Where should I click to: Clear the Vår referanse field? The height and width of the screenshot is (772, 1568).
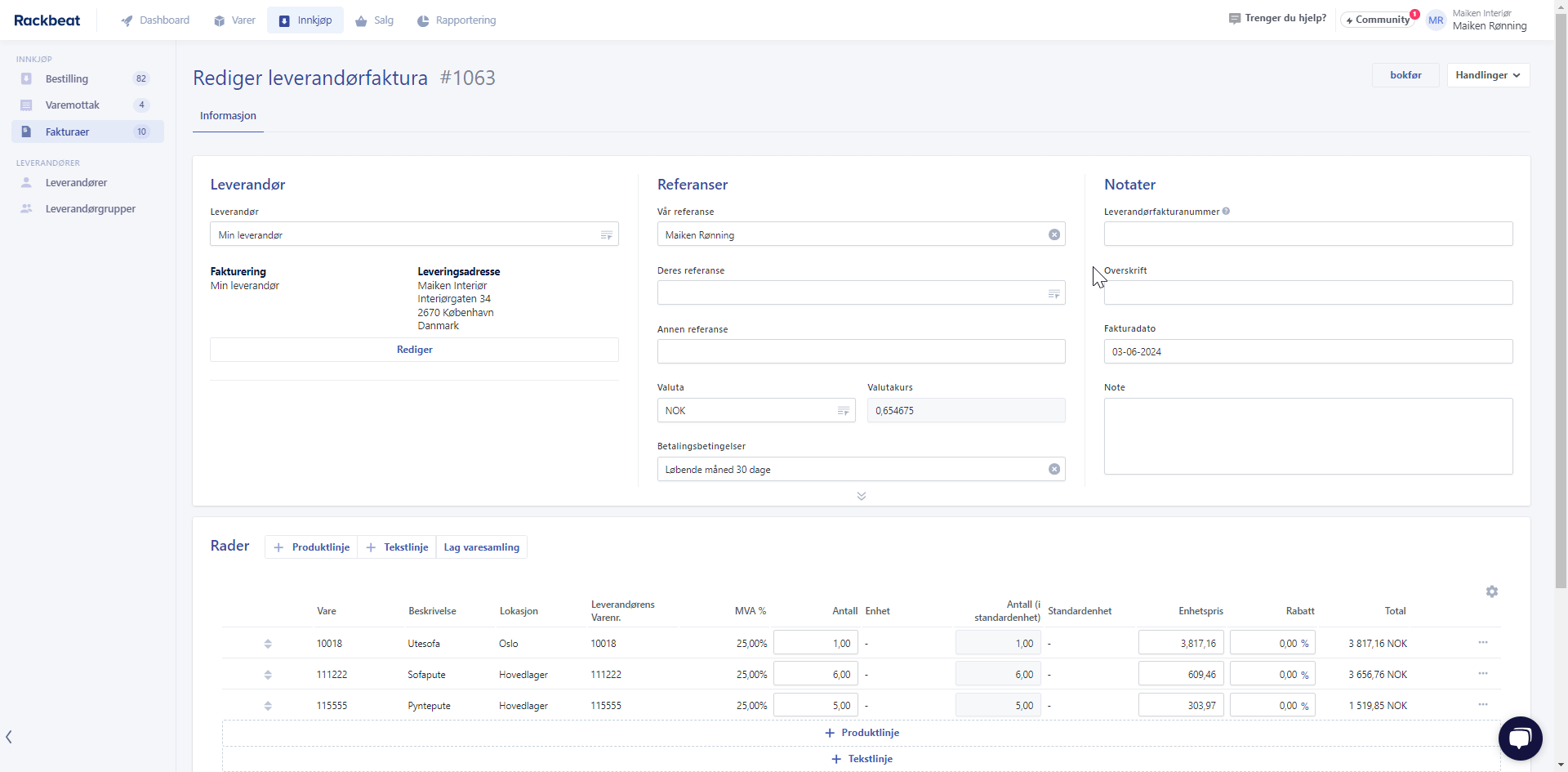pyautogui.click(x=1054, y=234)
